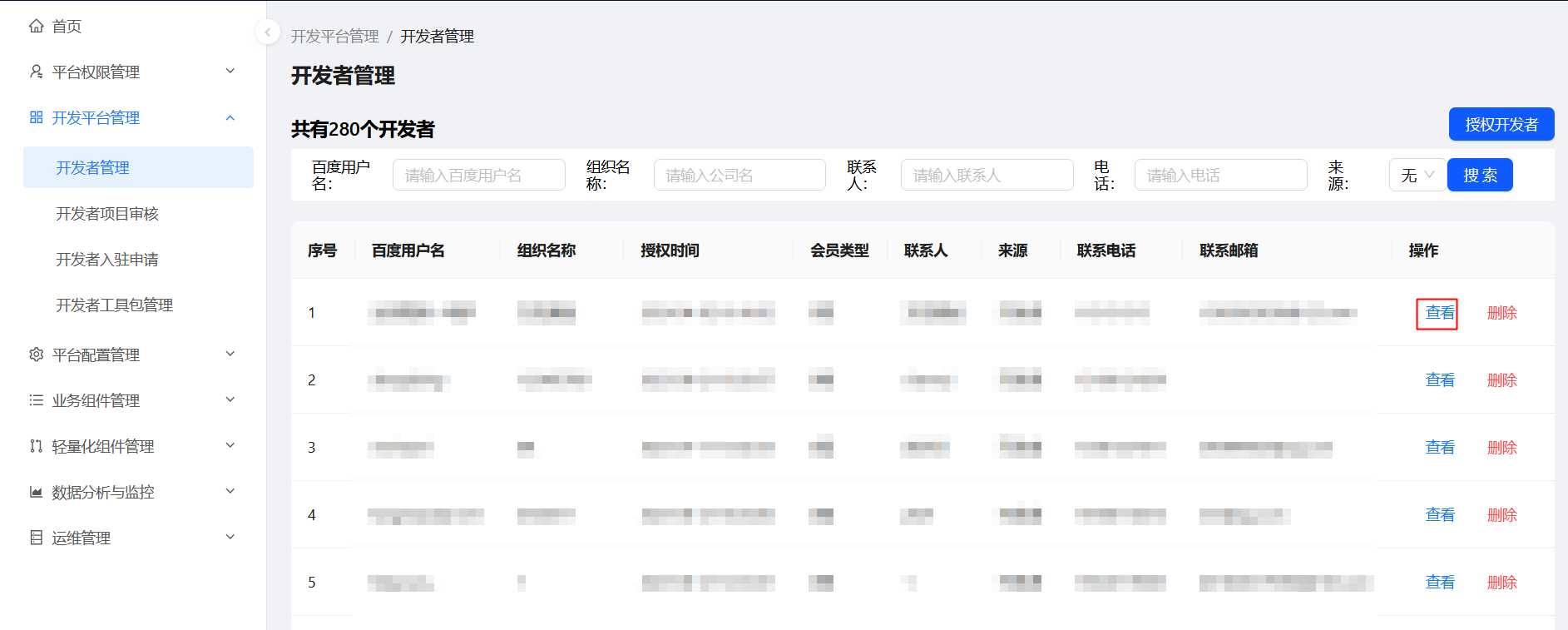This screenshot has height=630, width=1568.
Task: Go to 开发者入驻申请 page
Action: 107,260
